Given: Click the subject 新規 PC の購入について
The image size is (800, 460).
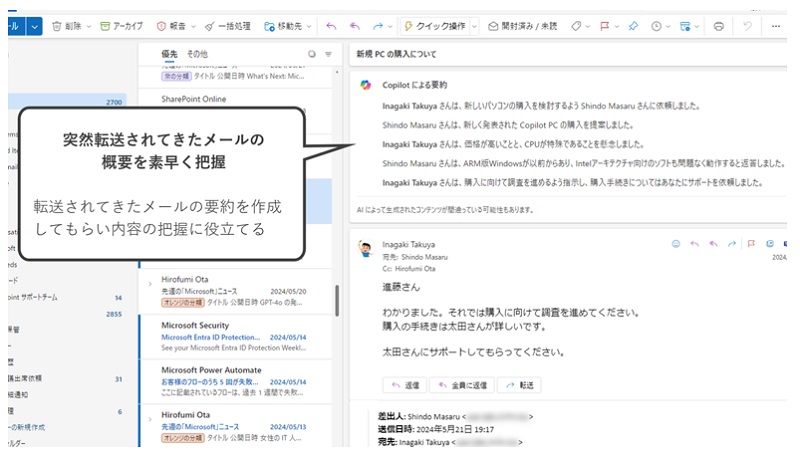Looking at the screenshot, I should (x=396, y=54).
